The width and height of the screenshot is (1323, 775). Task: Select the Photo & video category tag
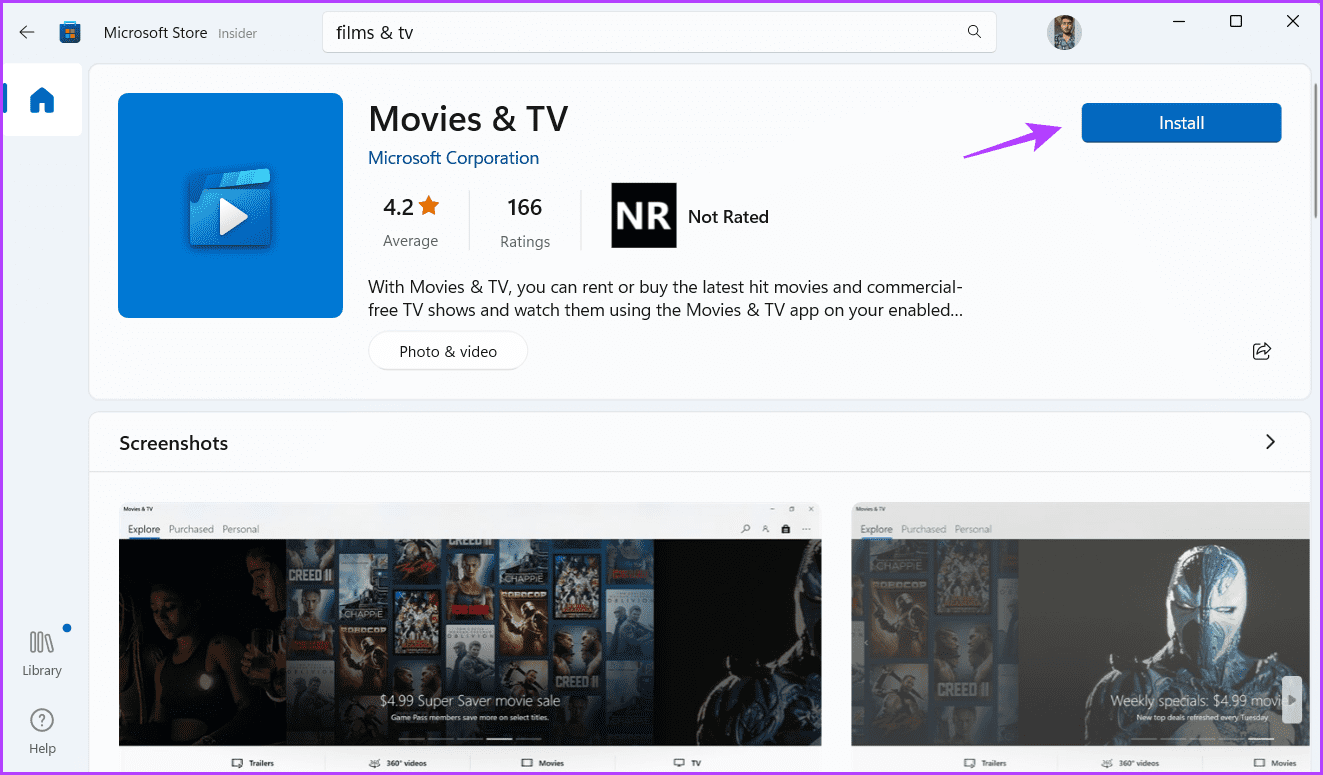(448, 351)
